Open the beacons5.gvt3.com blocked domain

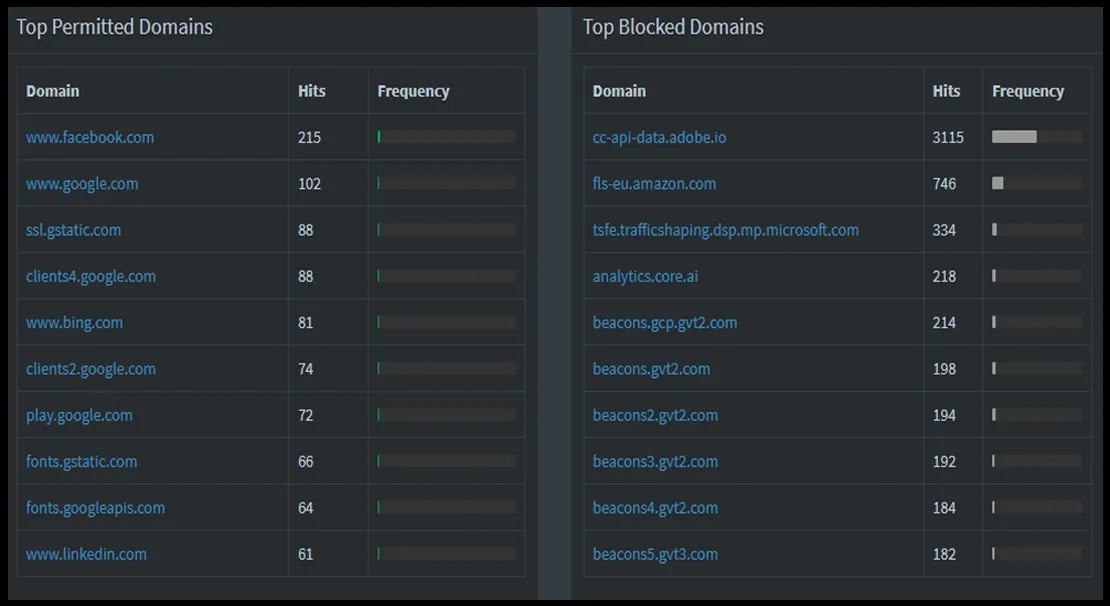[x=655, y=553]
